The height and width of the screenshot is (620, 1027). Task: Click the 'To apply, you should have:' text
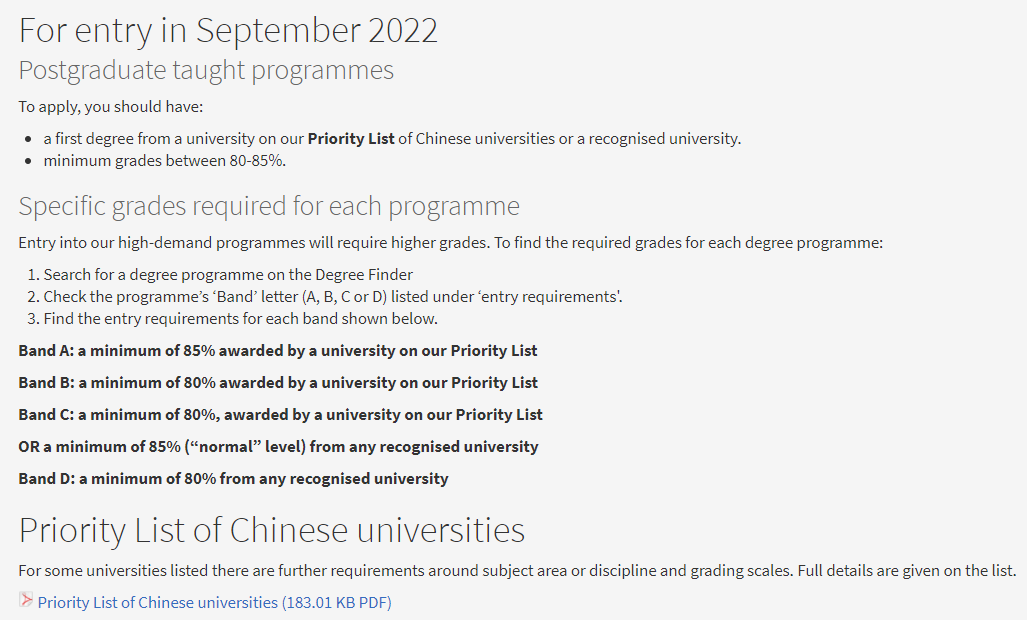coord(111,107)
